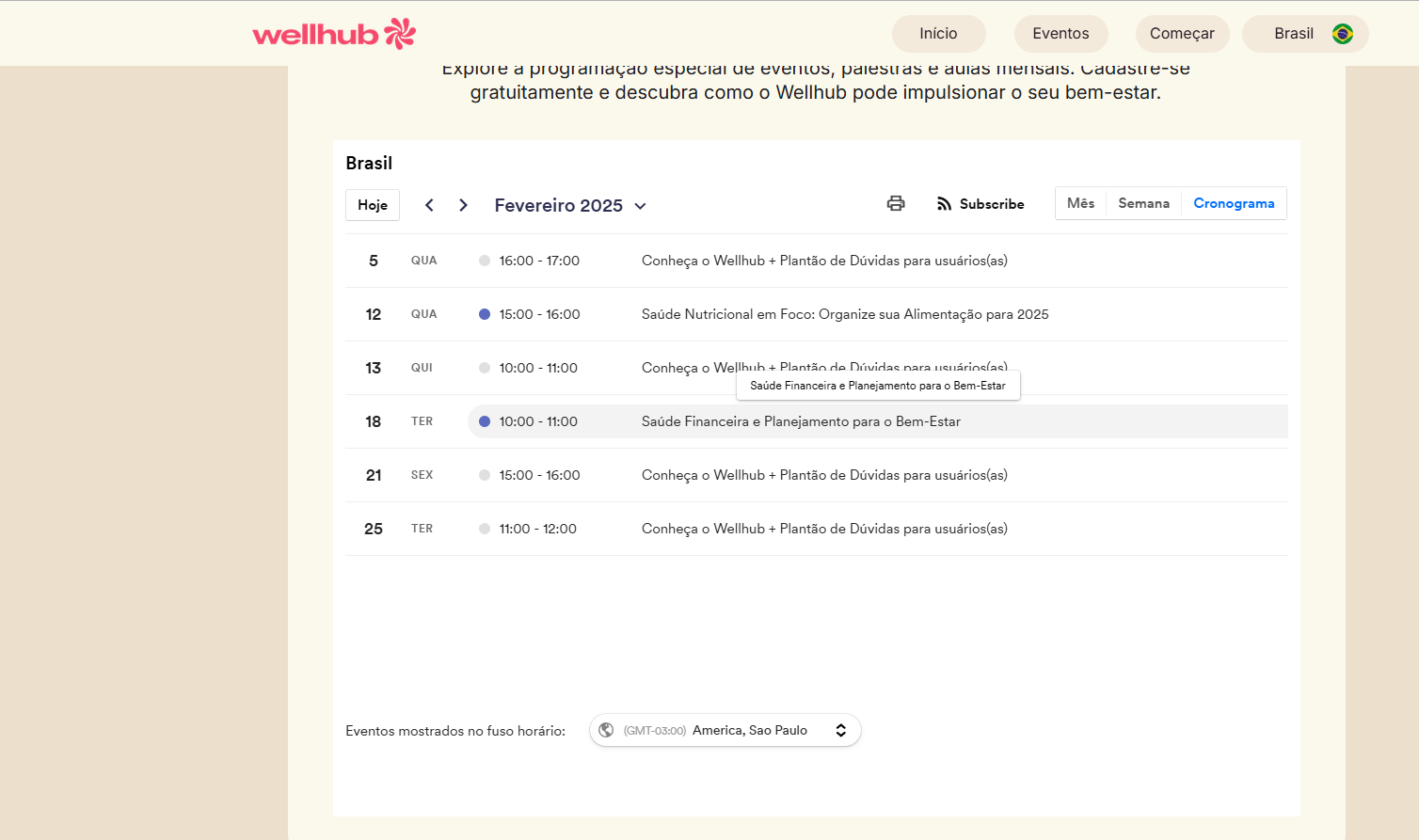The width and height of the screenshot is (1419, 840).
Task: Open the Início navigation link
Action: point(938,34)
